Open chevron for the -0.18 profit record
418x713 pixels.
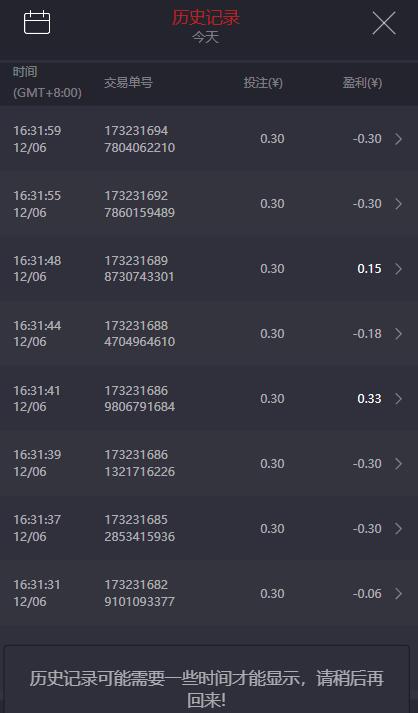click(x=398, y=334)
